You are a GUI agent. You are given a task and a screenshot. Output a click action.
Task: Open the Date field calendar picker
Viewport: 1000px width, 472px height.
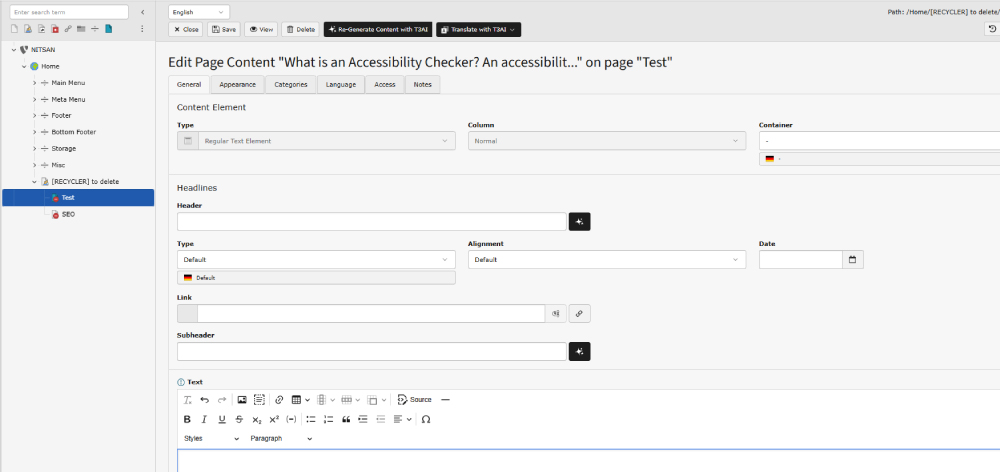(x=853, y=260)
